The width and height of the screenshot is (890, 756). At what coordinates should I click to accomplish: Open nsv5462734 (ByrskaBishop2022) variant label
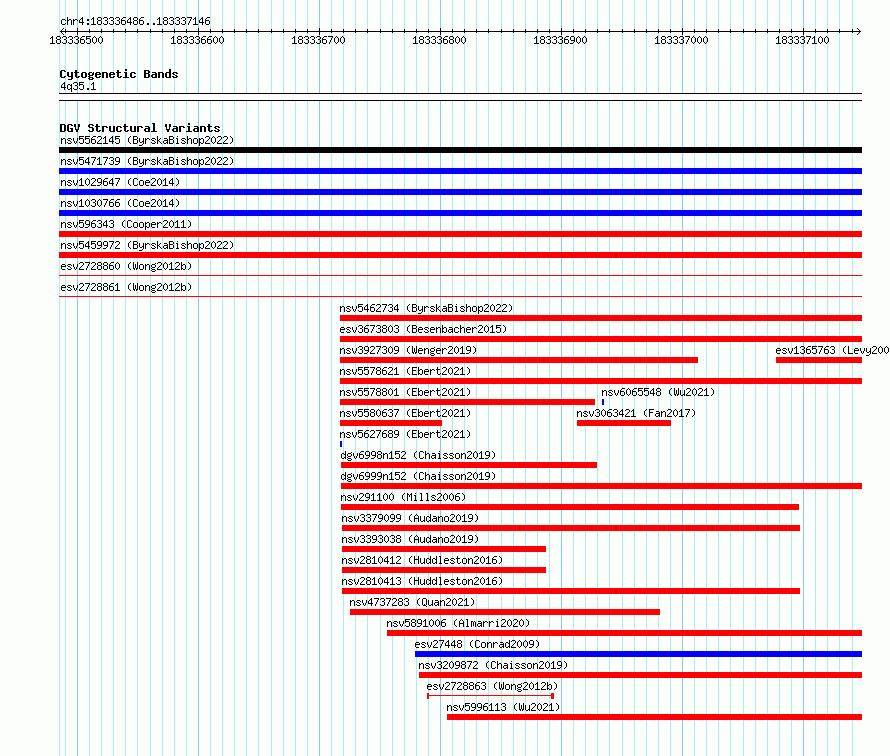pos(426,308)
